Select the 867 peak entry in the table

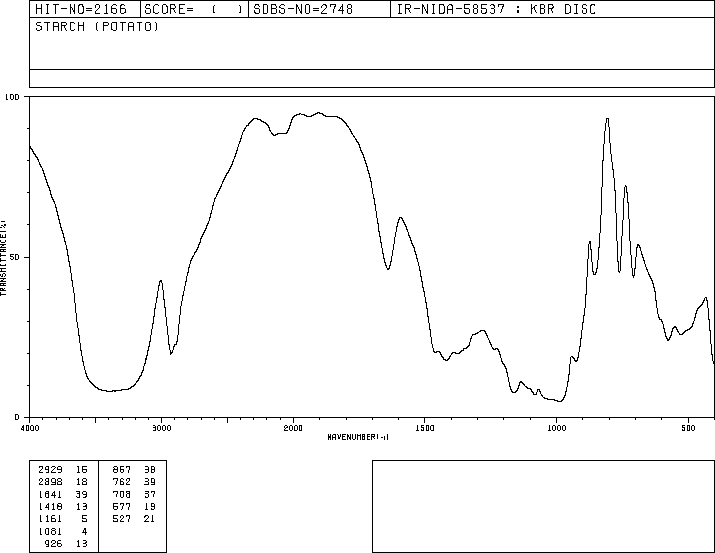[x=122, y=469]
